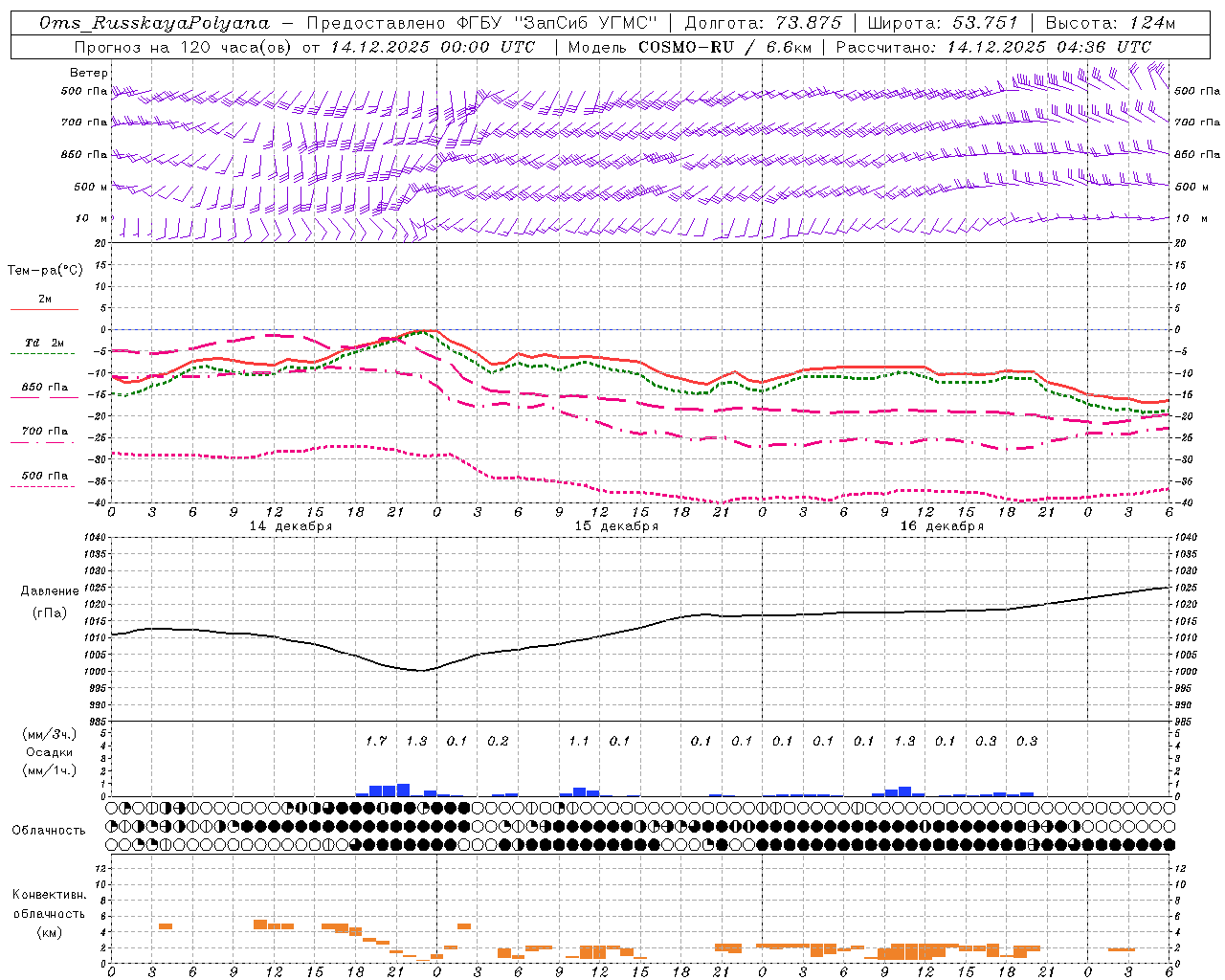This screenshot has height=980, width=1225.
Task: Click the 15 декабря date label
Action: pos(616,526)
